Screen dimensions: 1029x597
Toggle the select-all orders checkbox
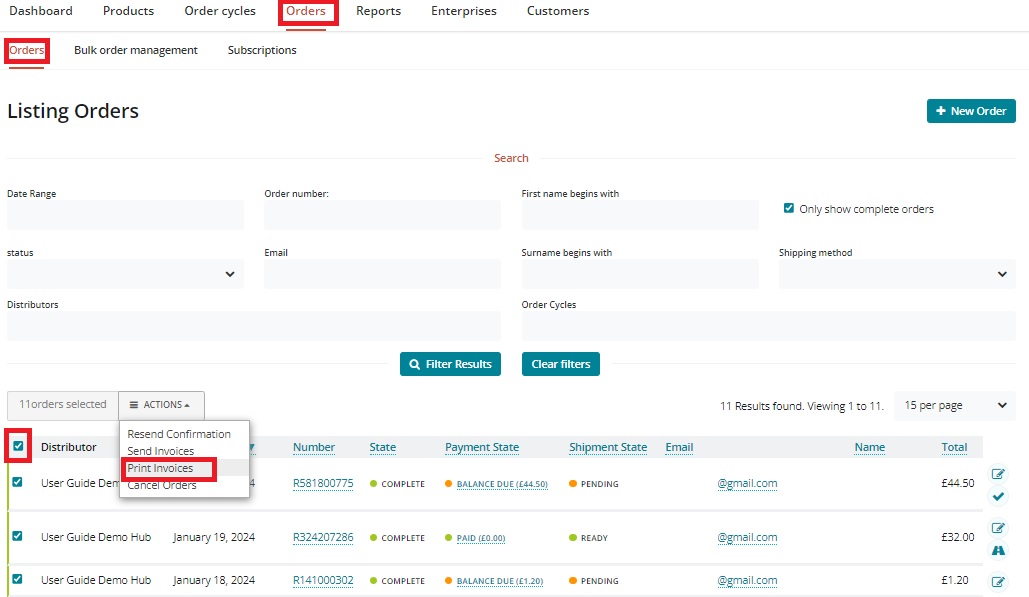[18, 446]
